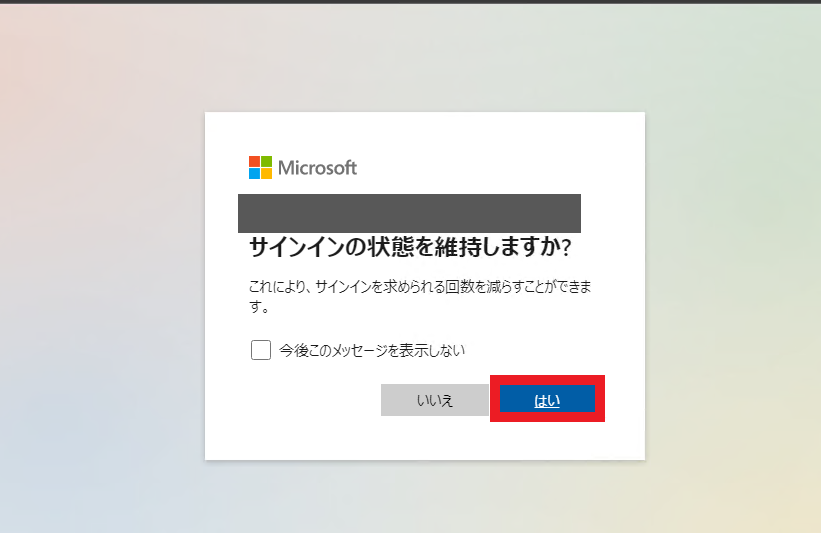The image size is (821, 533).
Task: Click the Microsoft four-square logo icon
Action: click(260, 168)
